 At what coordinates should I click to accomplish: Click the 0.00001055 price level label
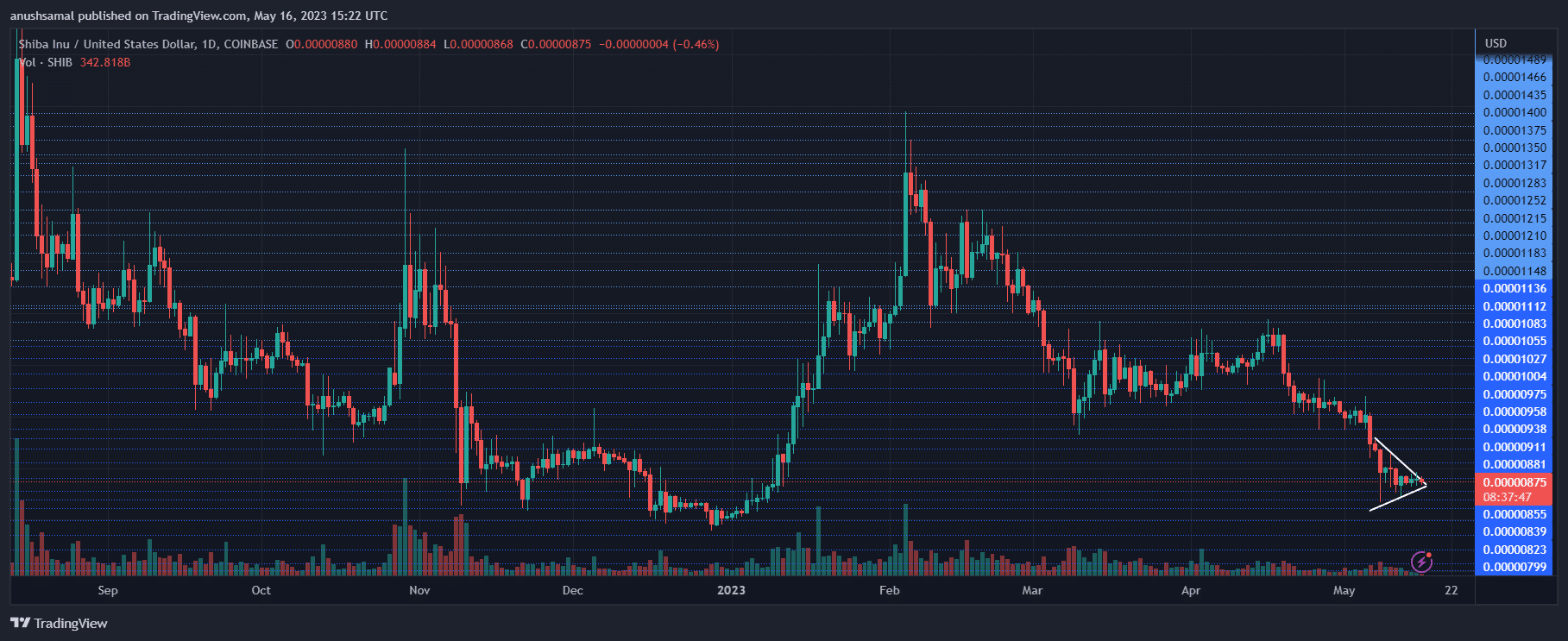(1514, 341)
